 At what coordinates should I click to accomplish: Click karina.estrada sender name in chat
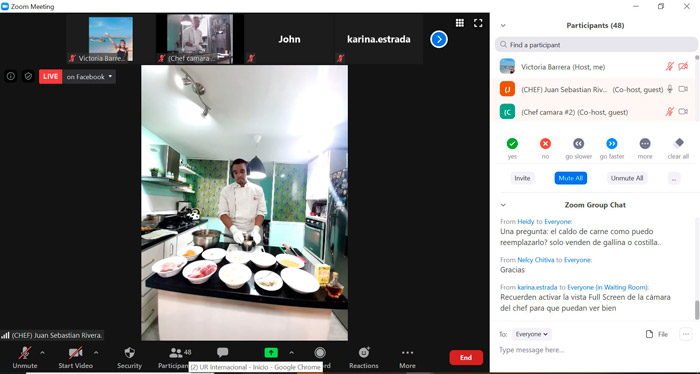tap(537, 287)
